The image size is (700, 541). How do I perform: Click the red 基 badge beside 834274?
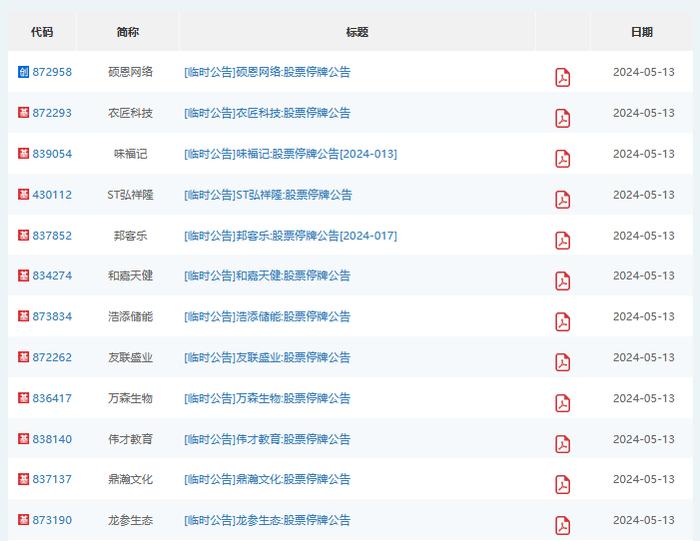tap(24, 275)
